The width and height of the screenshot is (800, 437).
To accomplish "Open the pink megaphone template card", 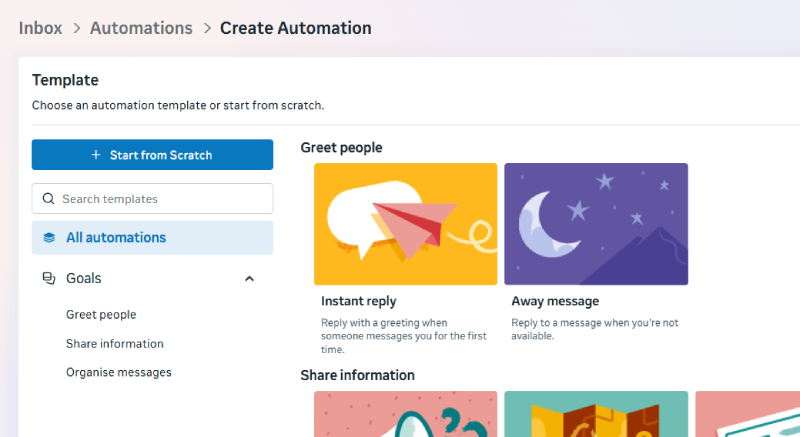I will coord(406,414).
